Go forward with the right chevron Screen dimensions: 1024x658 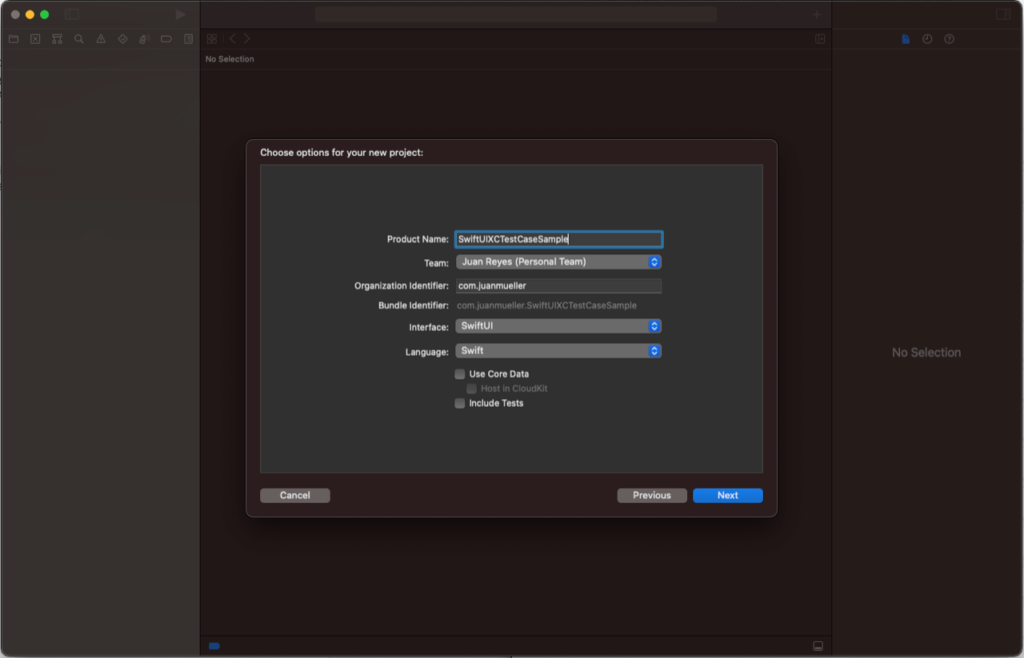pos(247,39)
